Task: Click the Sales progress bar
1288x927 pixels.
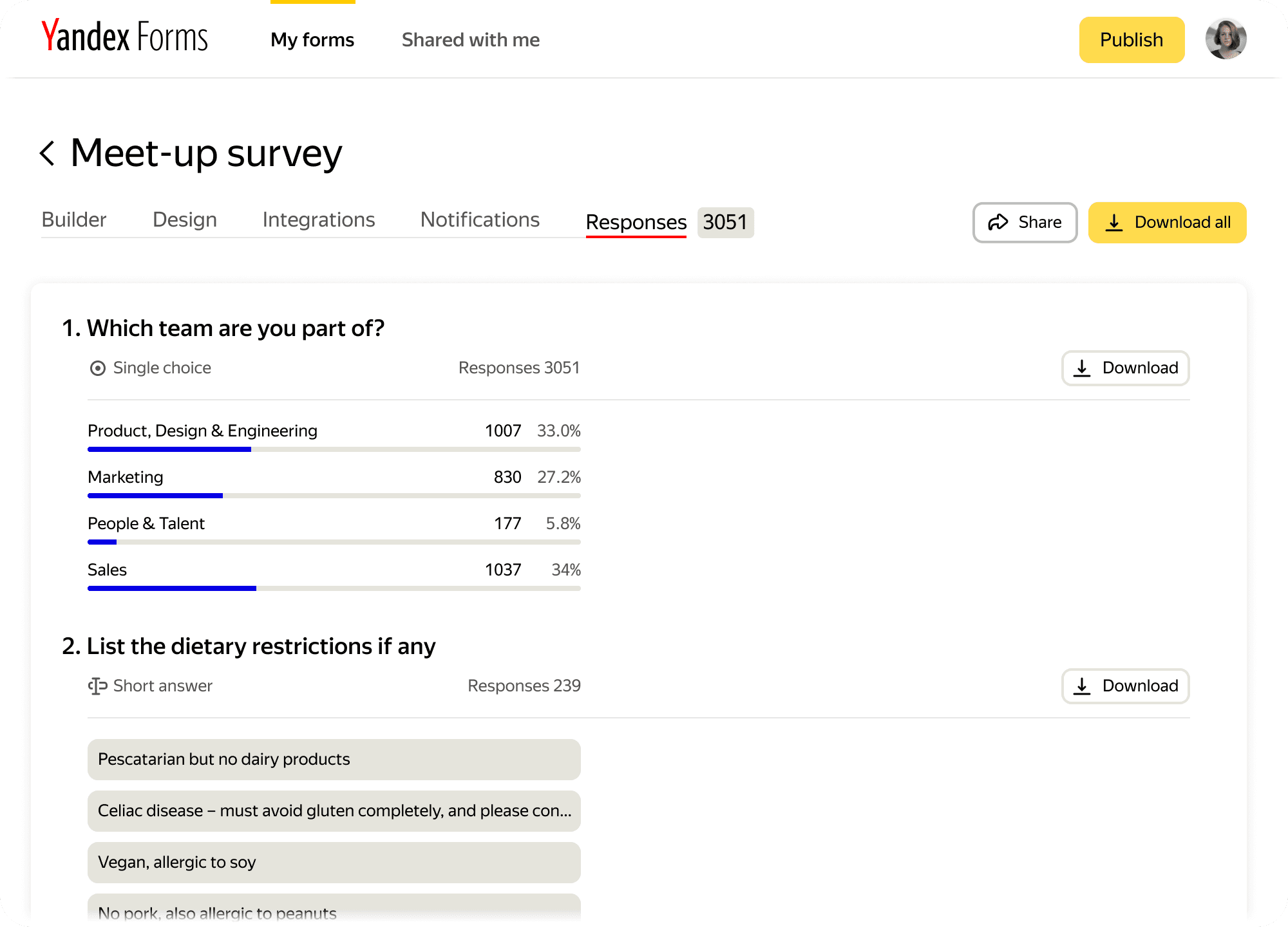Action: 334,588
